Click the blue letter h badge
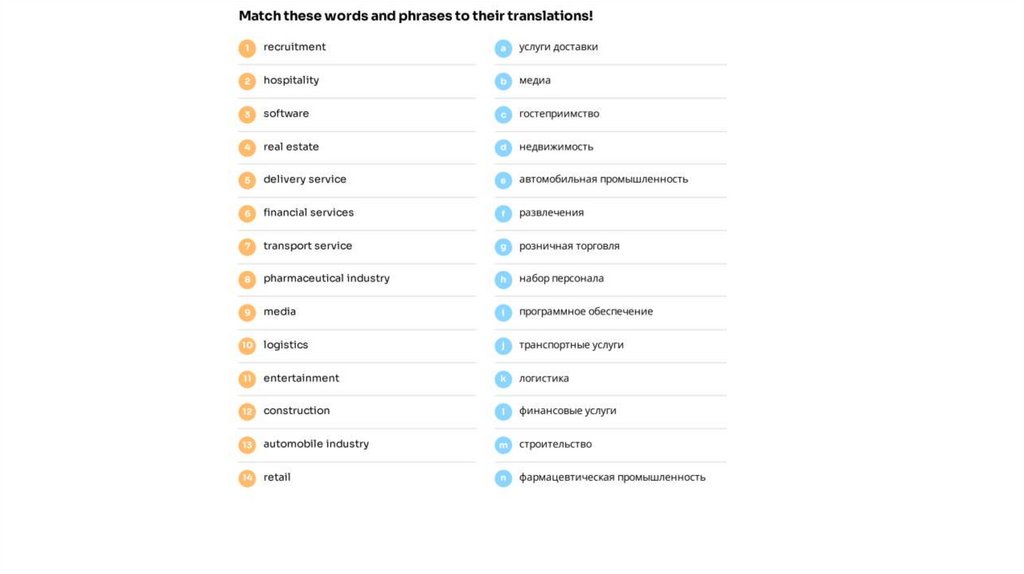 pos(503,280)
